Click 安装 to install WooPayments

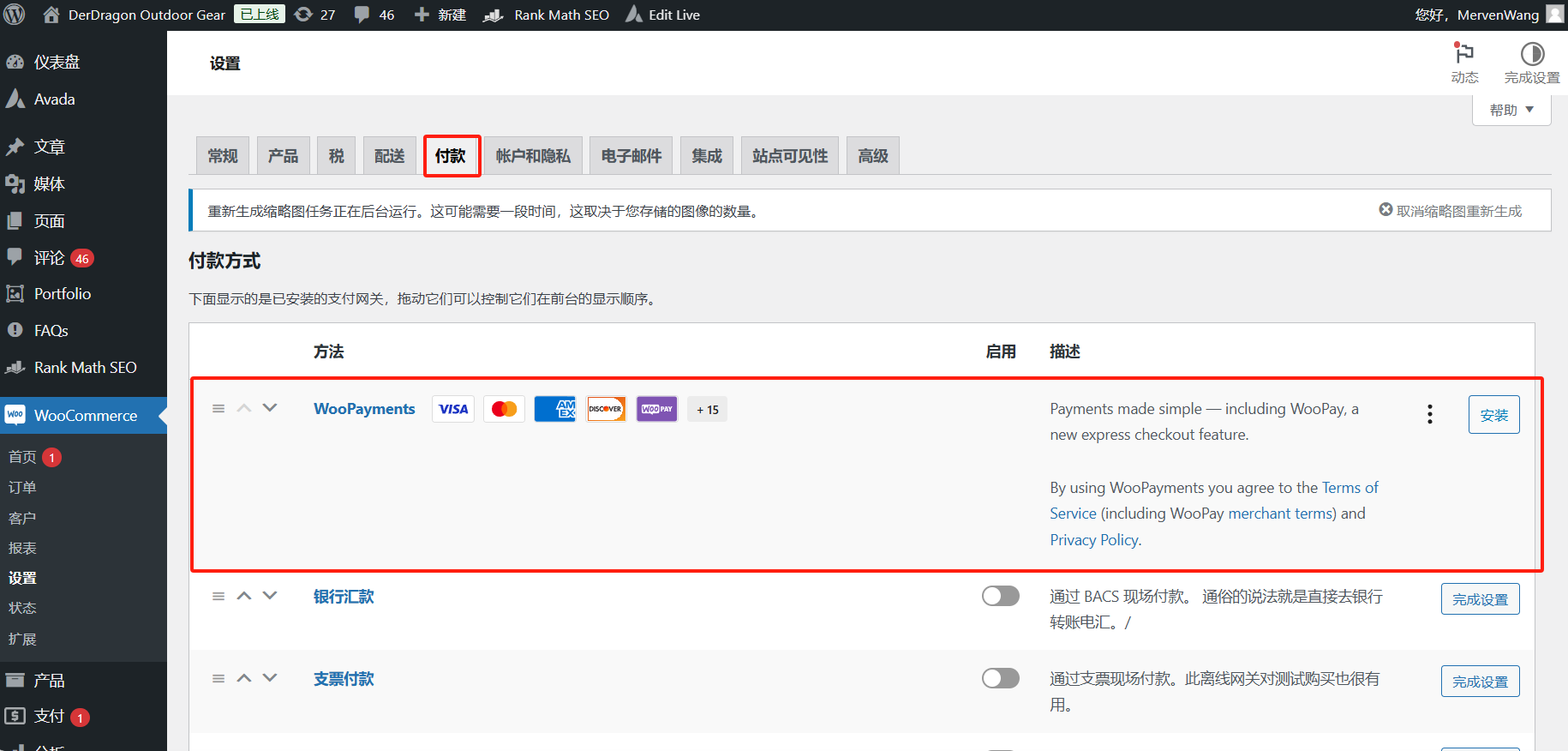pyautogui.click(x=1493, y=415)
